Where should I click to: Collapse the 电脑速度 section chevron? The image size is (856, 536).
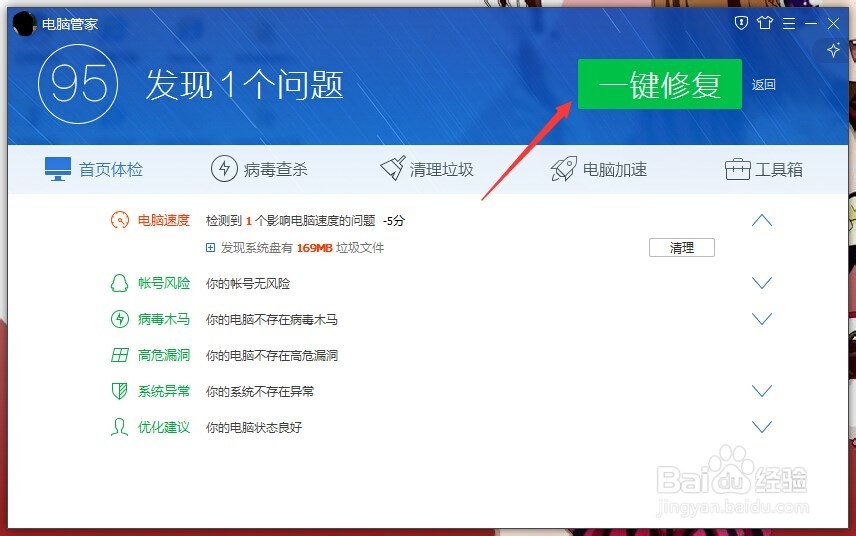[x=762, y=221]
